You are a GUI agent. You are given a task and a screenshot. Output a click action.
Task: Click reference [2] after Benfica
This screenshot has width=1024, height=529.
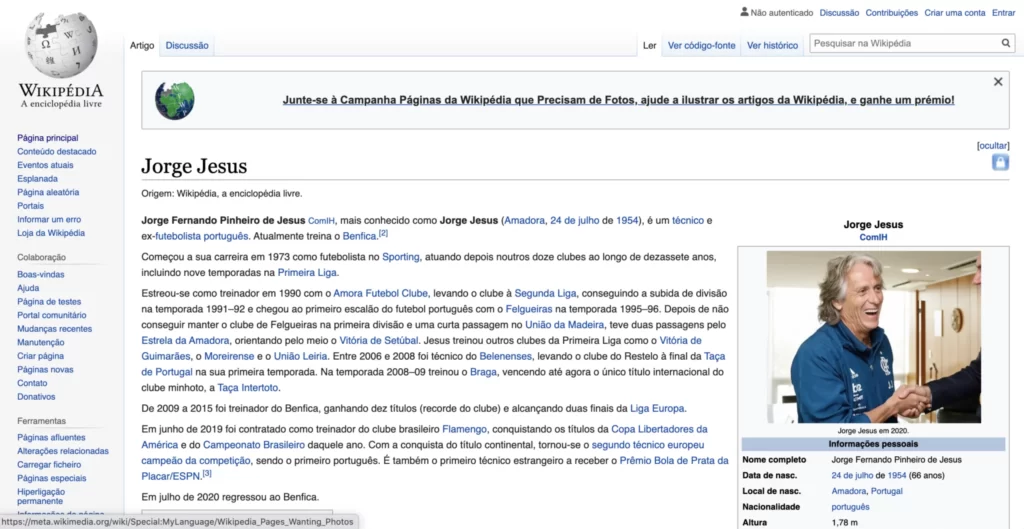pos(383,234)
